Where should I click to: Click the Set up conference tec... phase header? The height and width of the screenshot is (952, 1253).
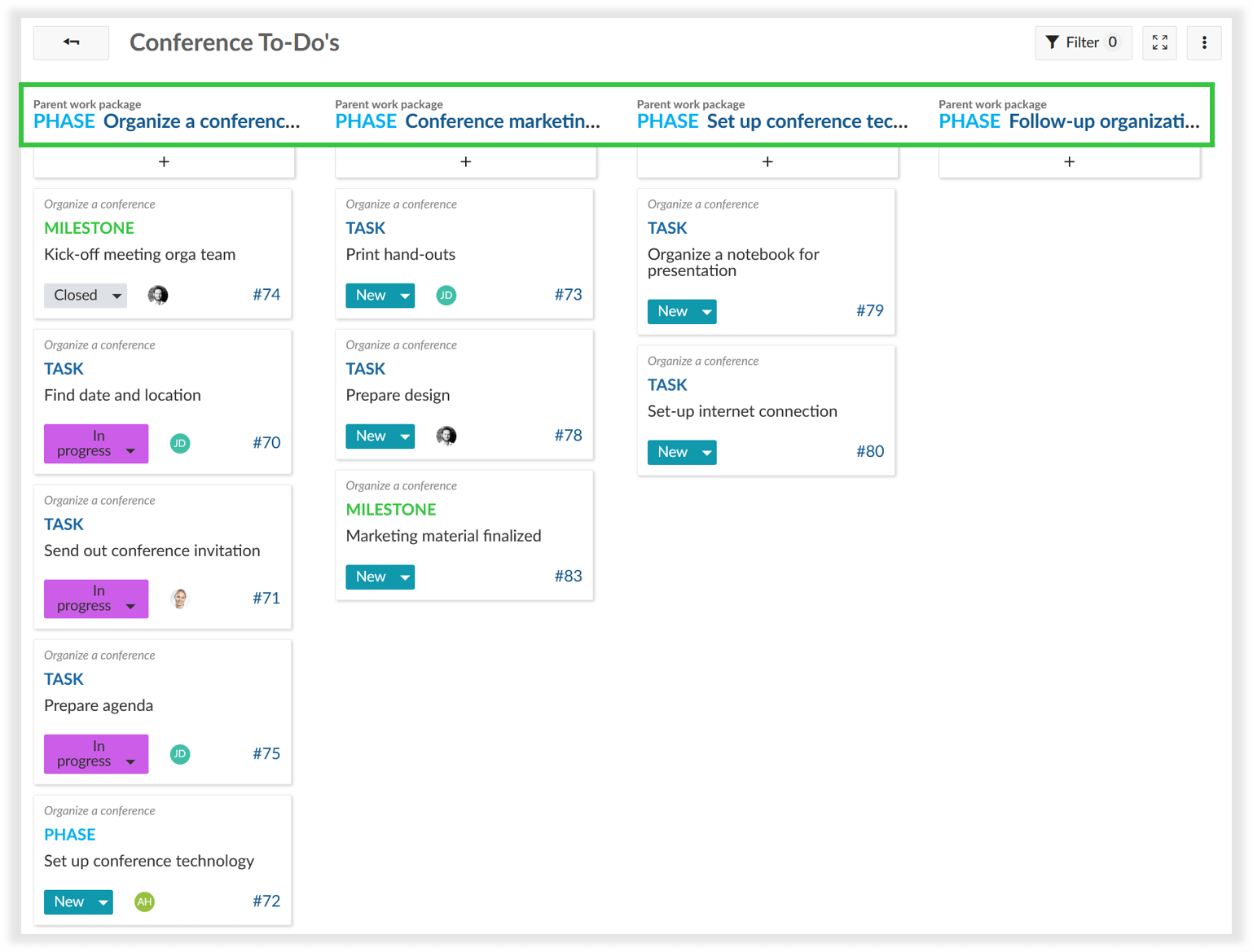click(807, 121)
